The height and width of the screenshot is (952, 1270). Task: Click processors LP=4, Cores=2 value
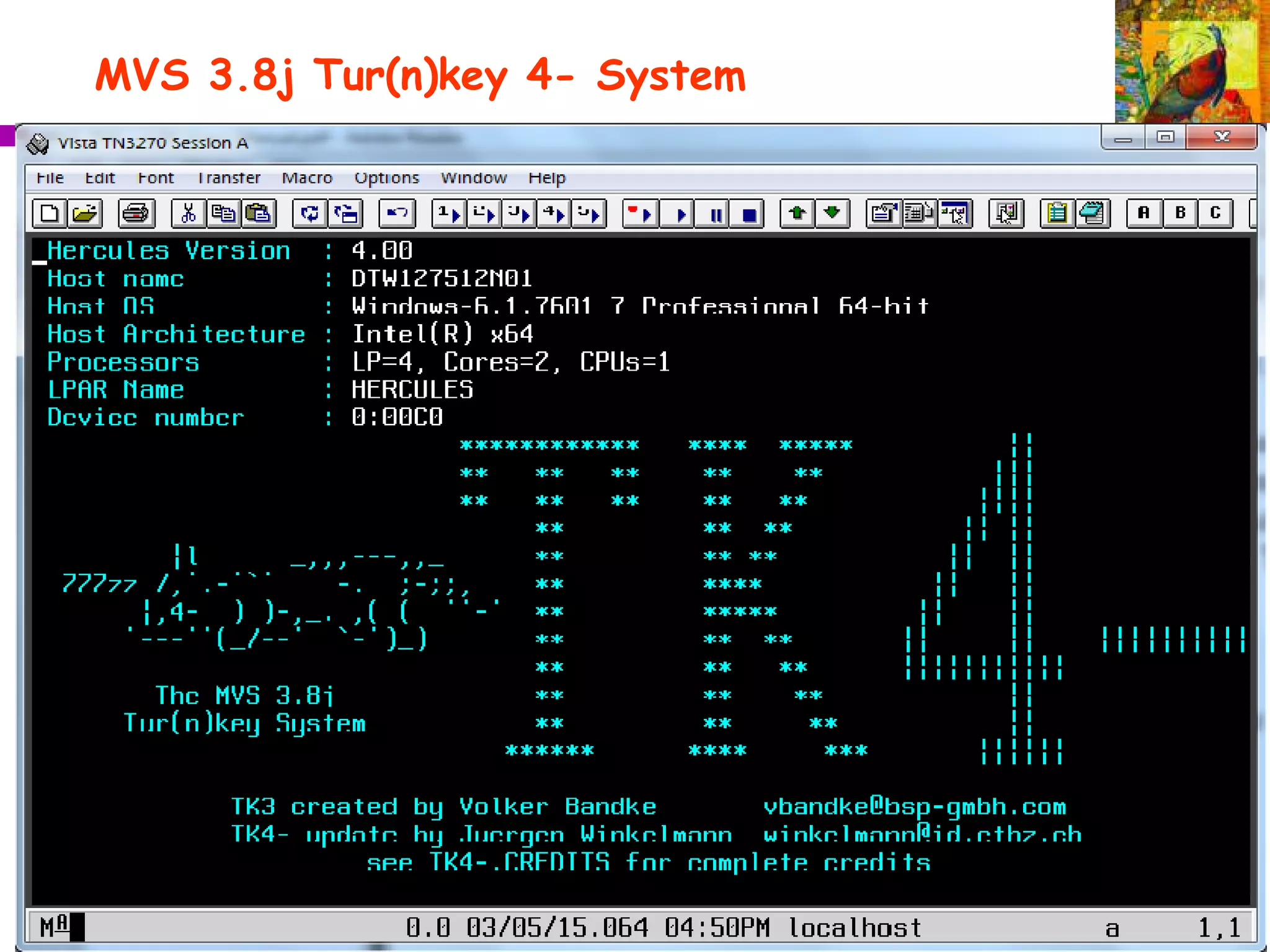tap(510, 362)
